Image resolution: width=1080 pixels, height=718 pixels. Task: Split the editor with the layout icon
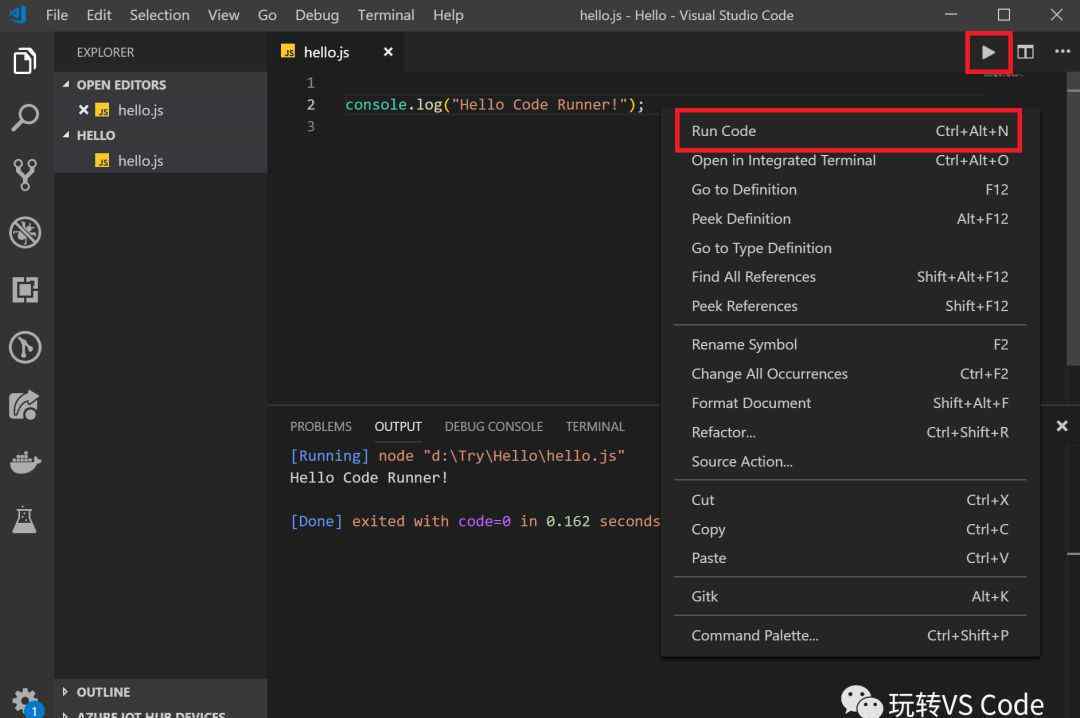(x=1025, y=52)
